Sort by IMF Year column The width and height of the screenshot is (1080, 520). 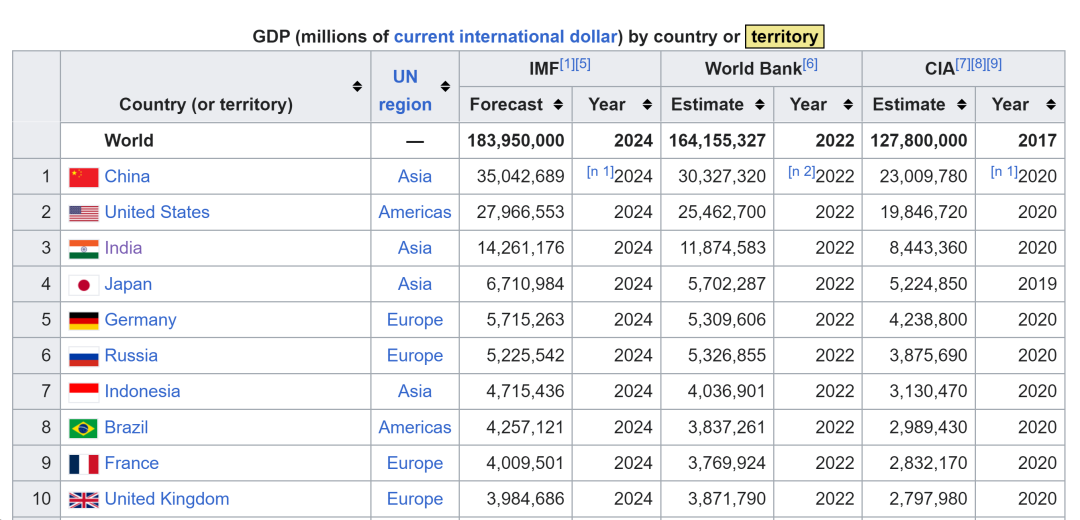(x=647, y=105)
